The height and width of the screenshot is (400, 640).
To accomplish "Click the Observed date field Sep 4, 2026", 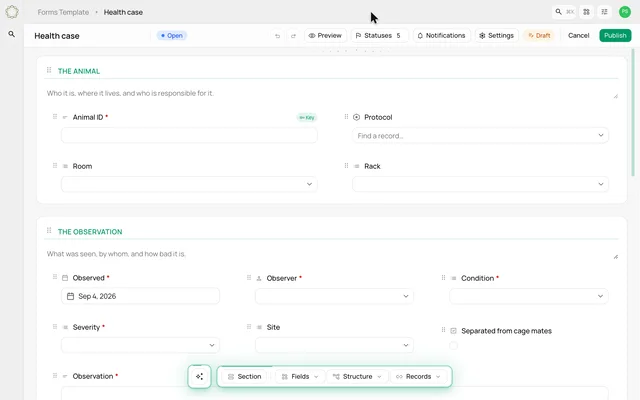I will click(140, 296).
